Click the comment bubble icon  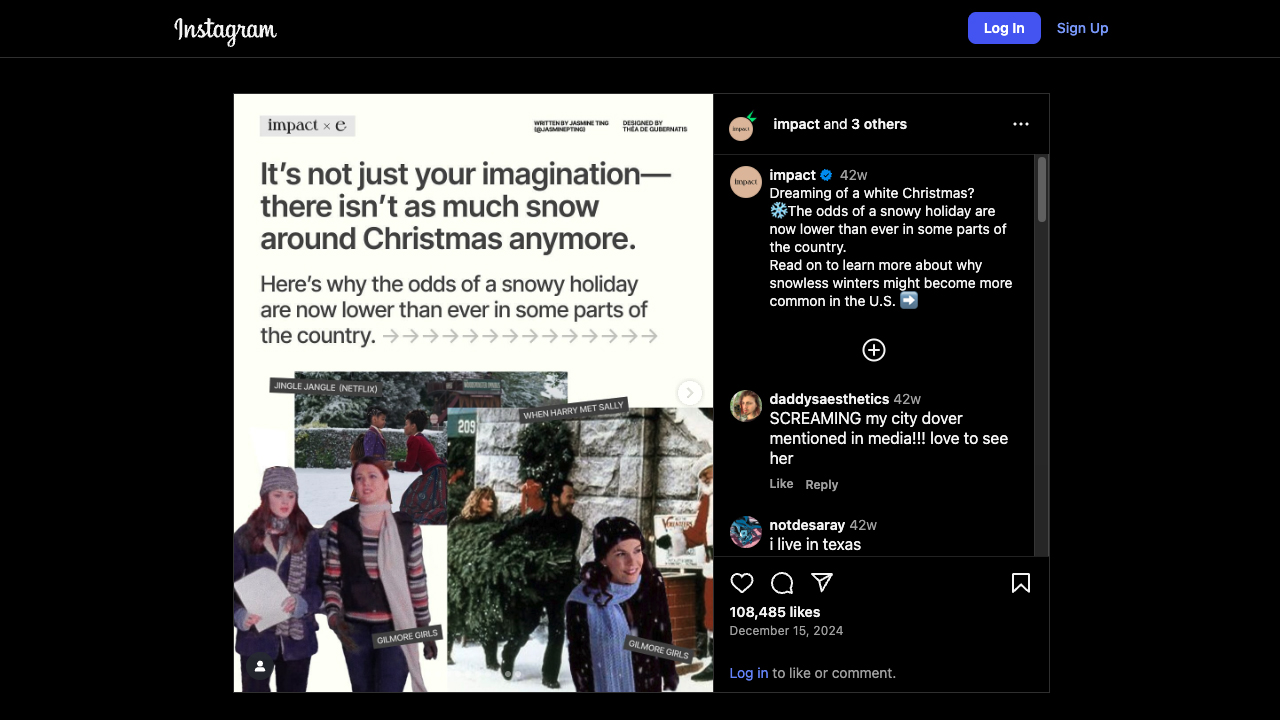click(782, 583)
